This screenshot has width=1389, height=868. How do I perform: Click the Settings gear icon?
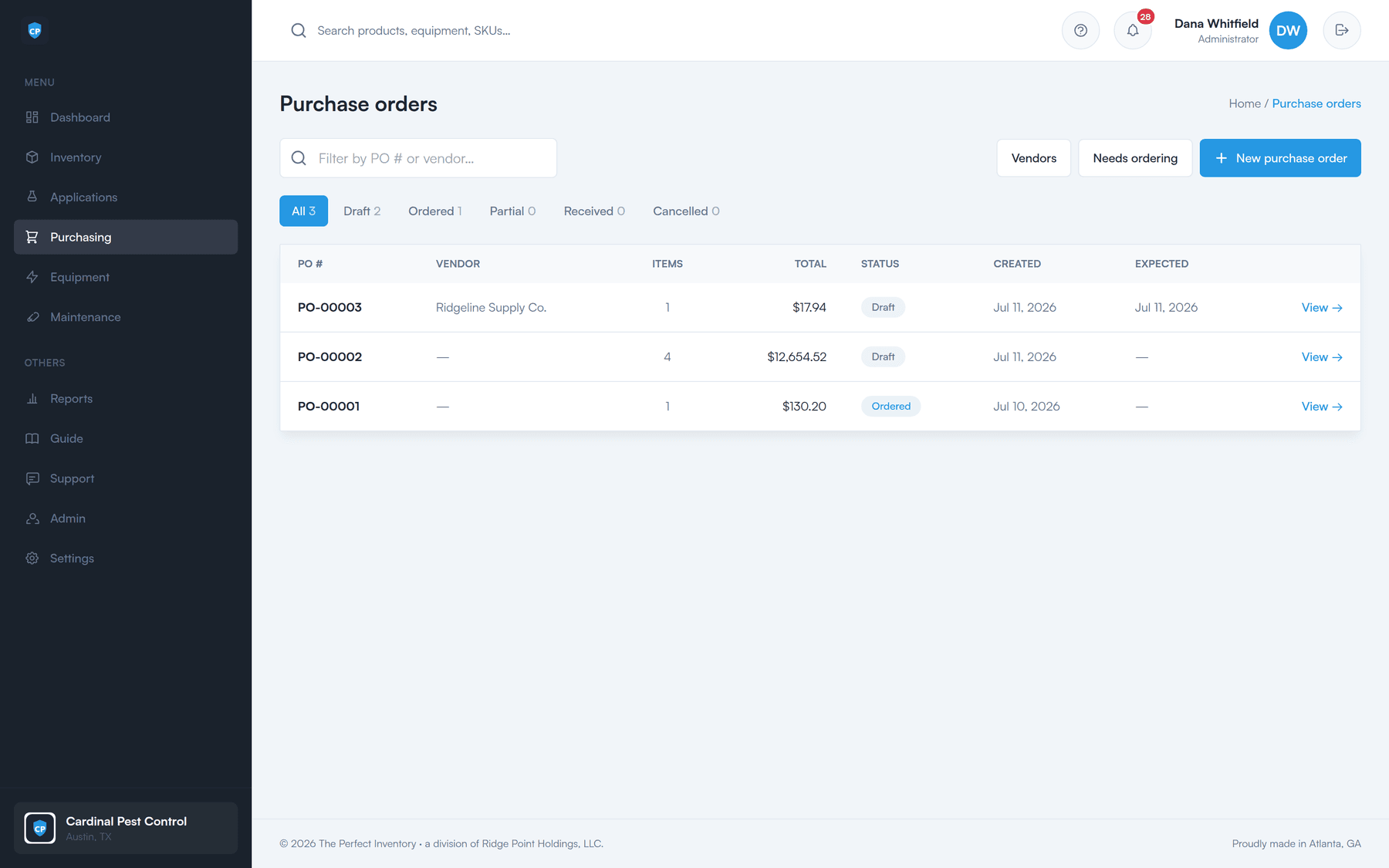coord(32,559)
